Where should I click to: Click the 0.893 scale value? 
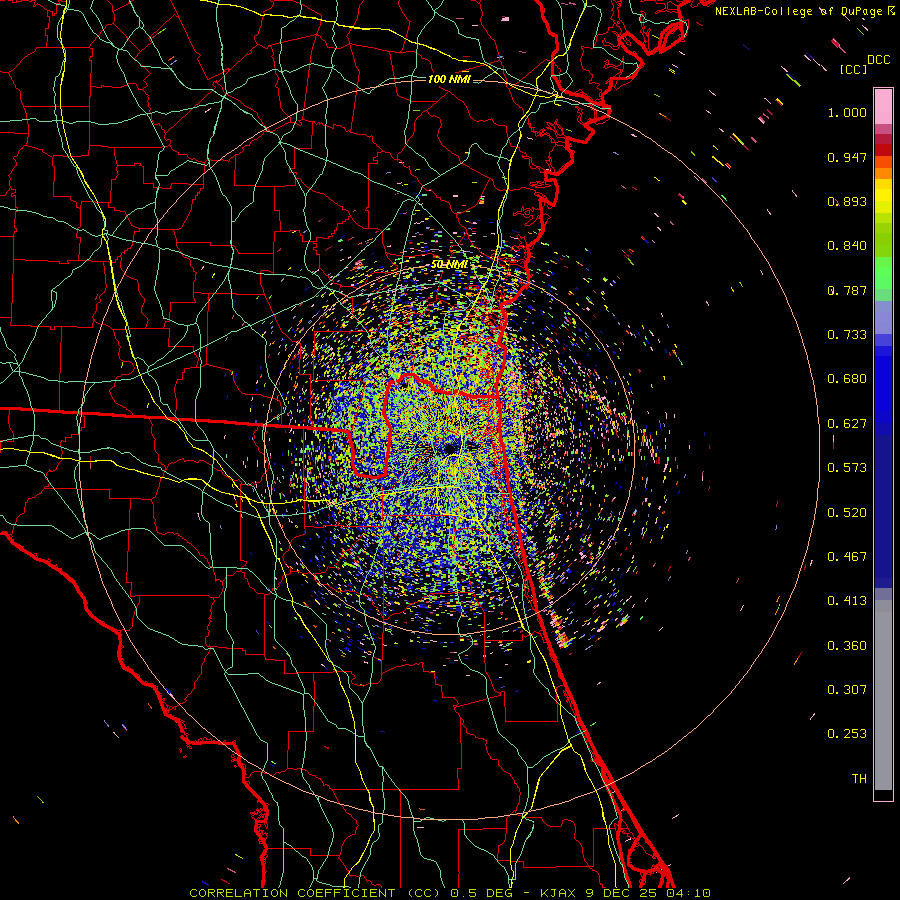(x=847, y=201)
